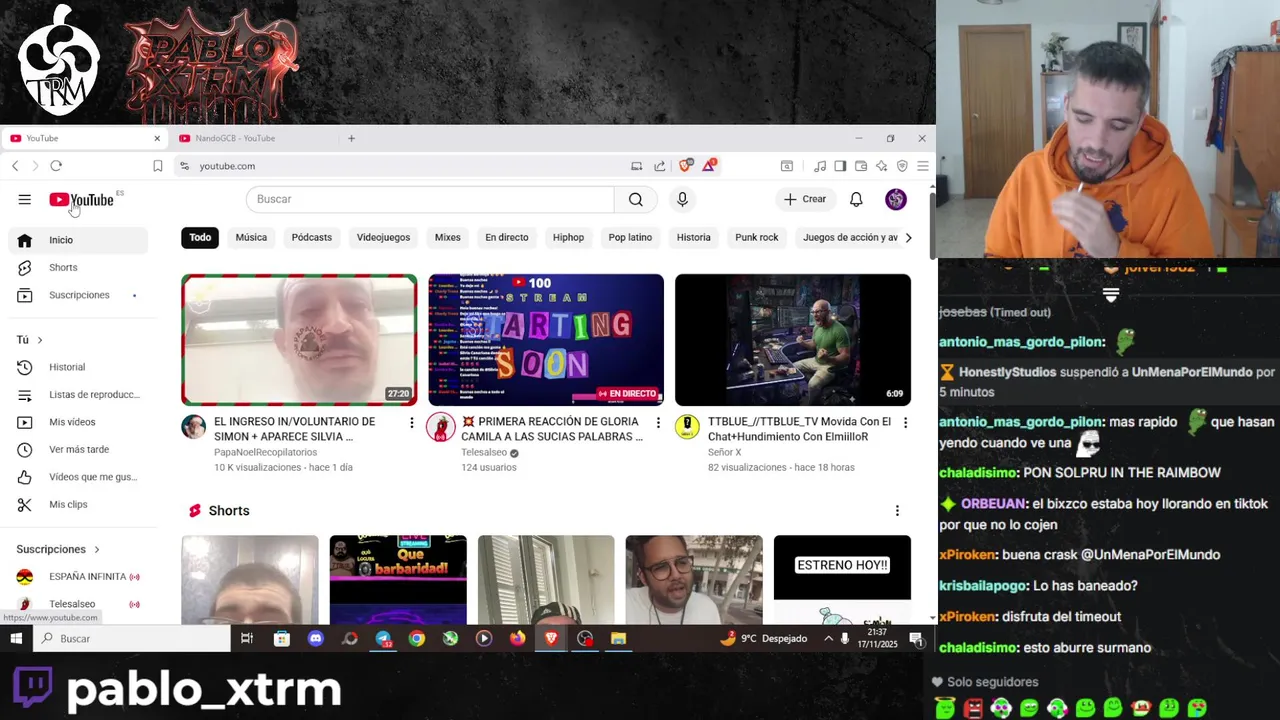Select the Punk rock filter chip
Viewport: 1280px width, 720px height.
click(757, 237)
